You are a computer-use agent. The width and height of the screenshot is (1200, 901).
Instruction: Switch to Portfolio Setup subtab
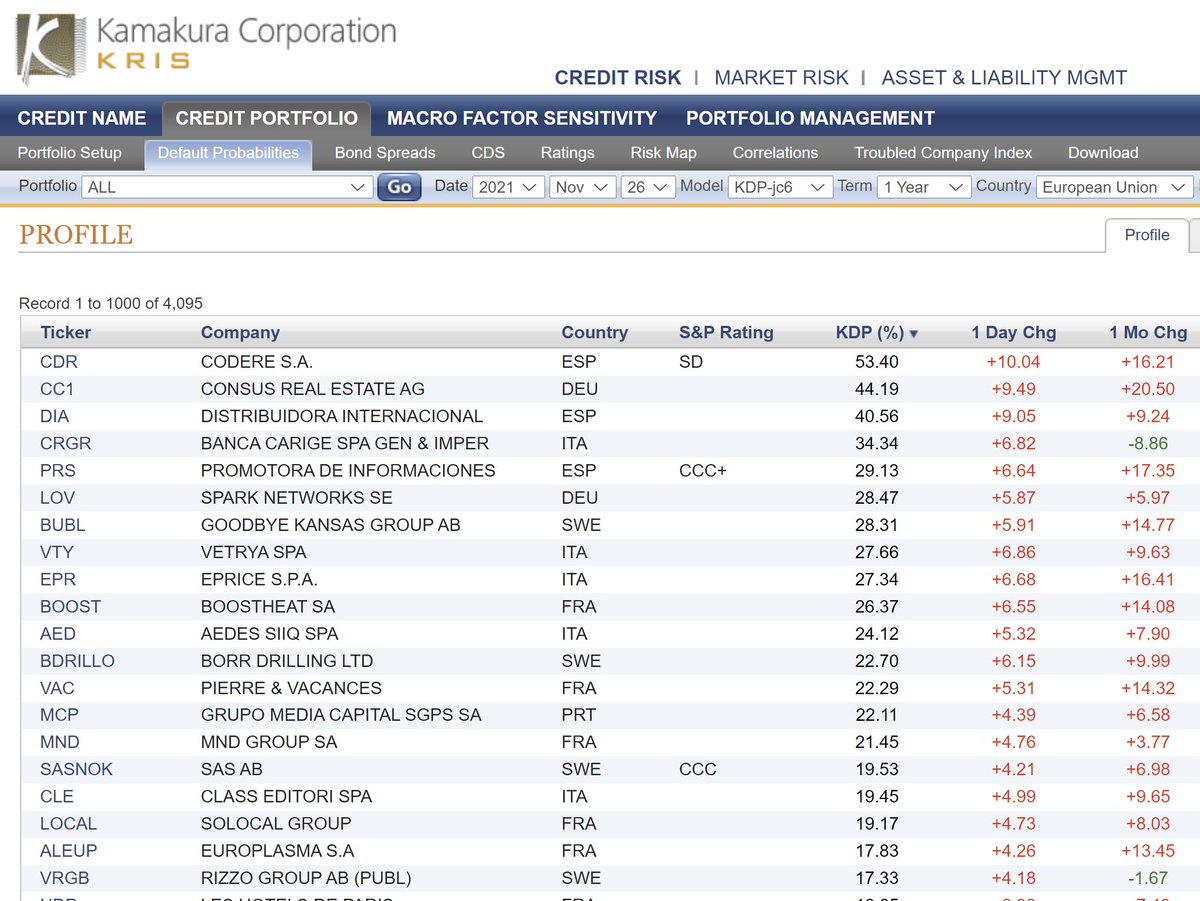(x=70, y=153)
